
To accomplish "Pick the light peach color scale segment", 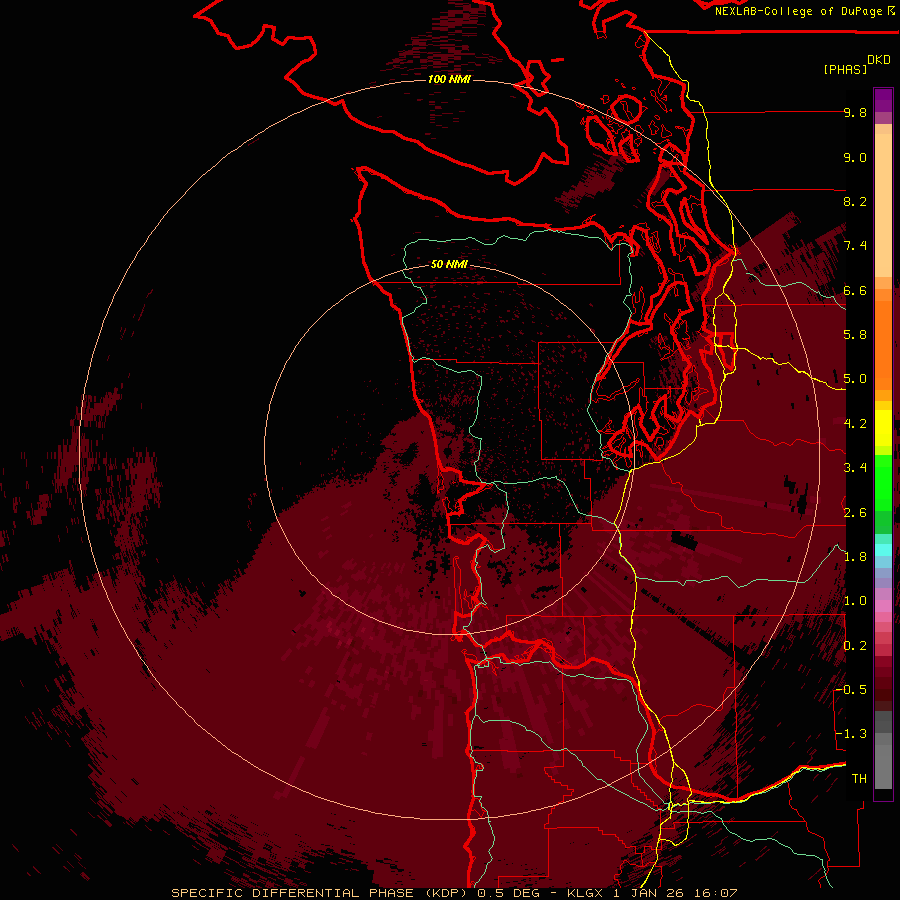I will tap(883, 207).
